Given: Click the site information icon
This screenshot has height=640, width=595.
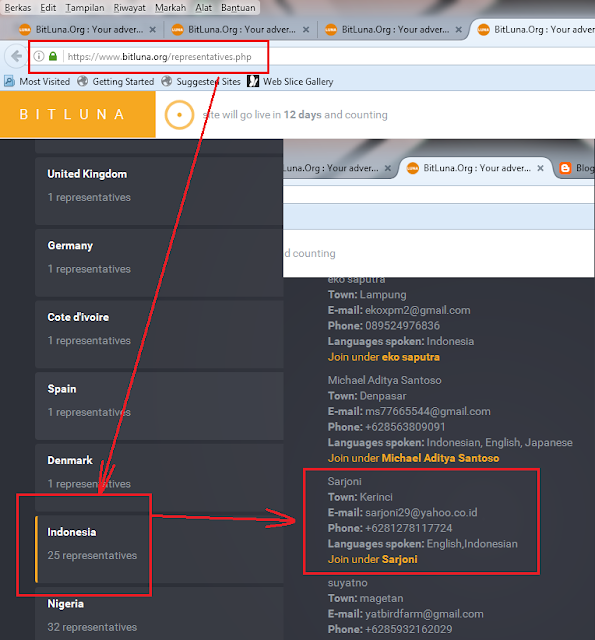Looking at the screenshot, I should pyautogui.click(x=39, y=56).
